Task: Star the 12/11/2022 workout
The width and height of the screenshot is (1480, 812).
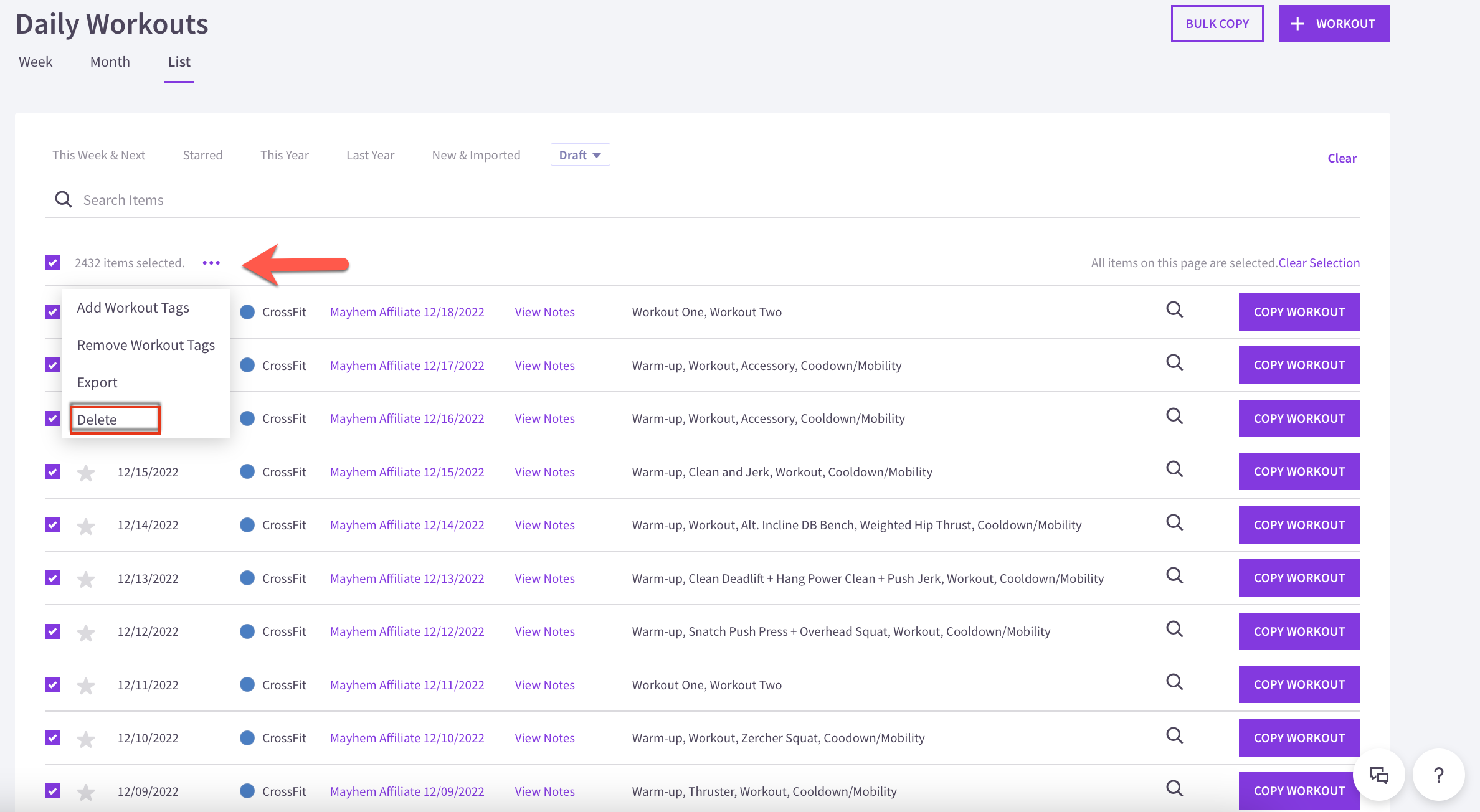Action: [x=86, y=686]
